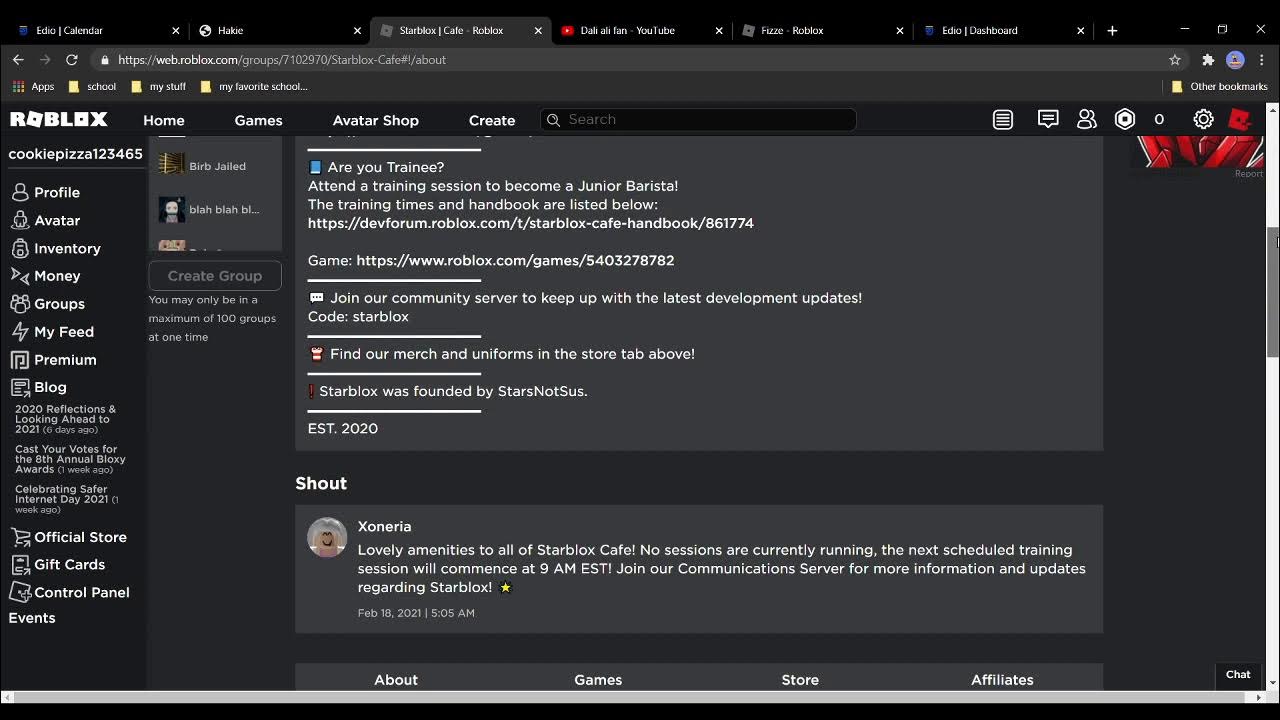Screen dimensions: 1280x720
Task: Open the Events sidebar link
Action: tap(32, 618)
